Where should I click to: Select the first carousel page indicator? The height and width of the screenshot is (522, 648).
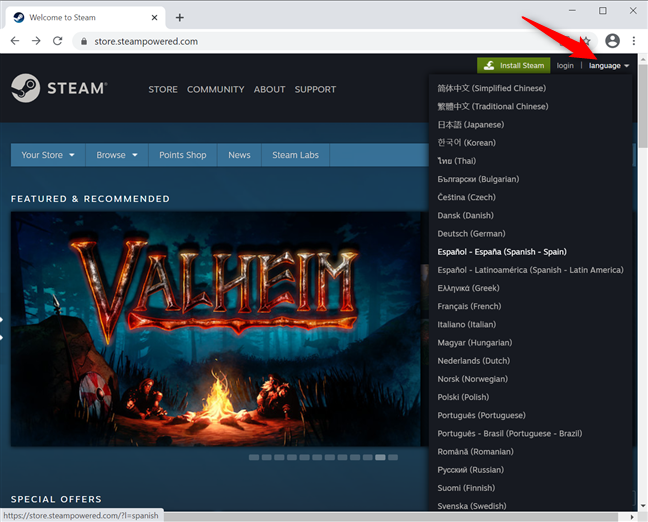tap(254, 458)
